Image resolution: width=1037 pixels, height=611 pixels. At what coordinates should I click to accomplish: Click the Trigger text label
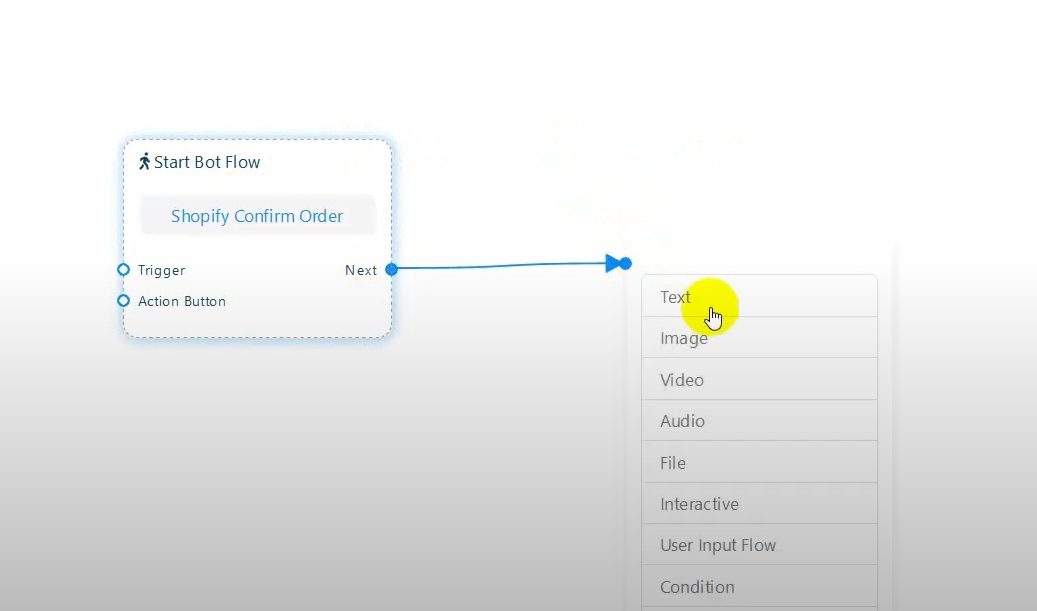click(161, 270)
